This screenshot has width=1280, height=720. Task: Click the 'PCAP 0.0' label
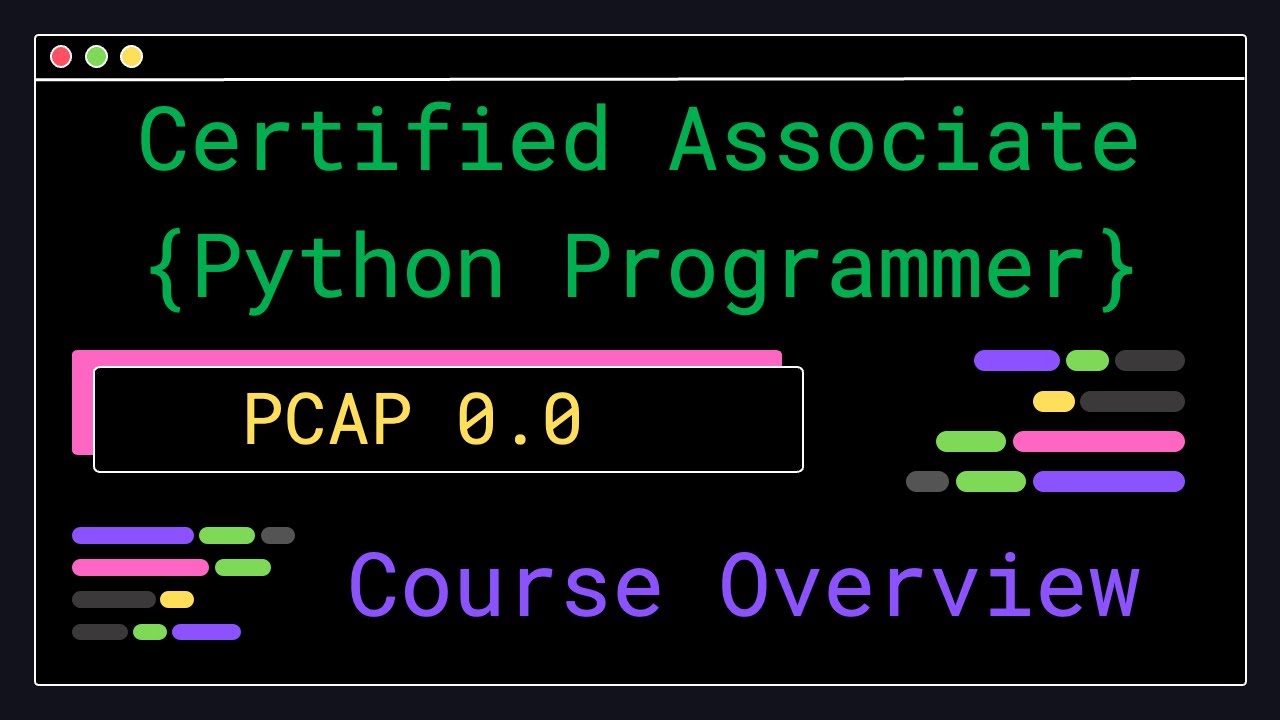point(413,421)
